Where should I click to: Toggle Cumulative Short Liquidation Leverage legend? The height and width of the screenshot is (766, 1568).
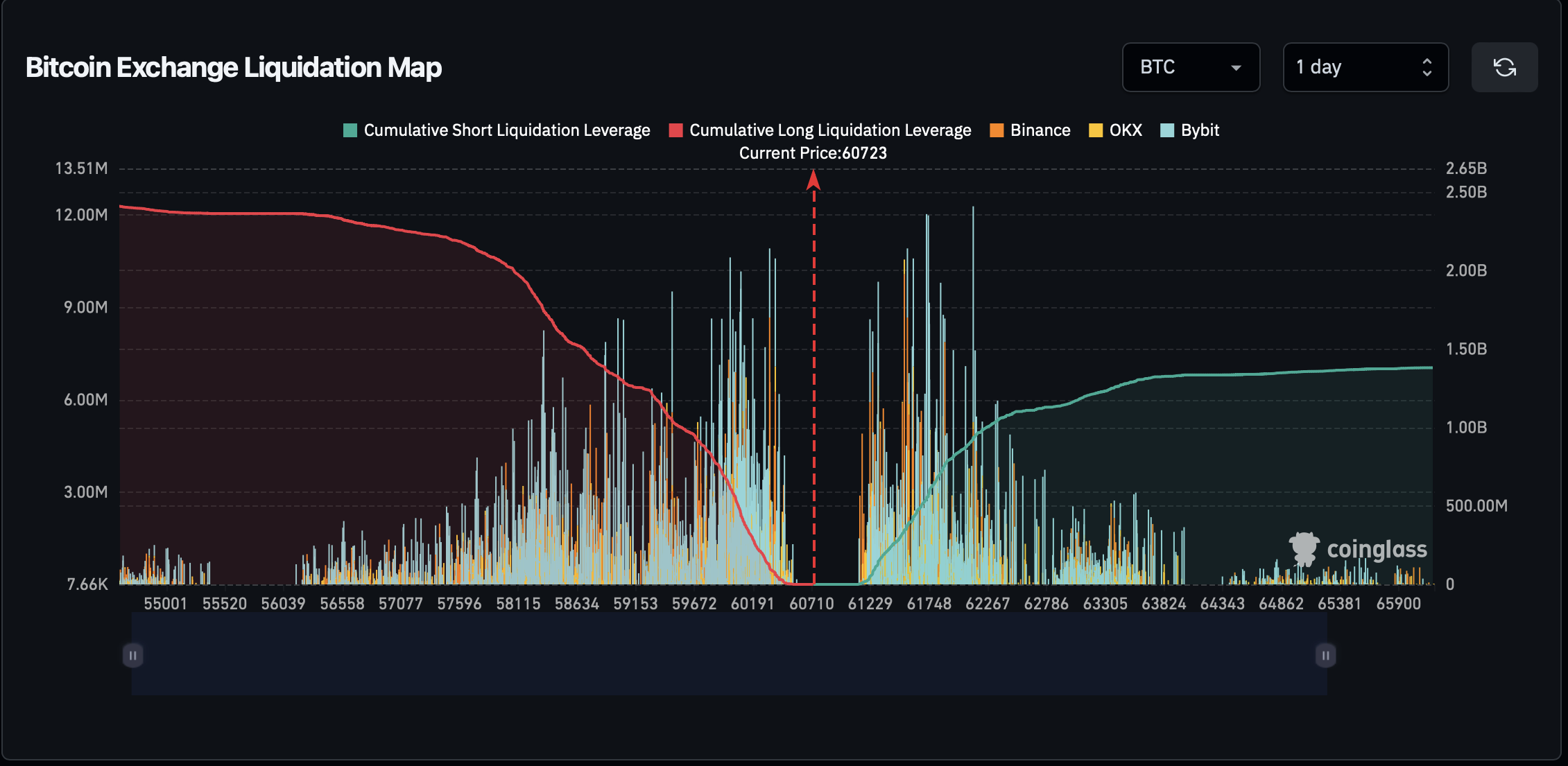497,130
